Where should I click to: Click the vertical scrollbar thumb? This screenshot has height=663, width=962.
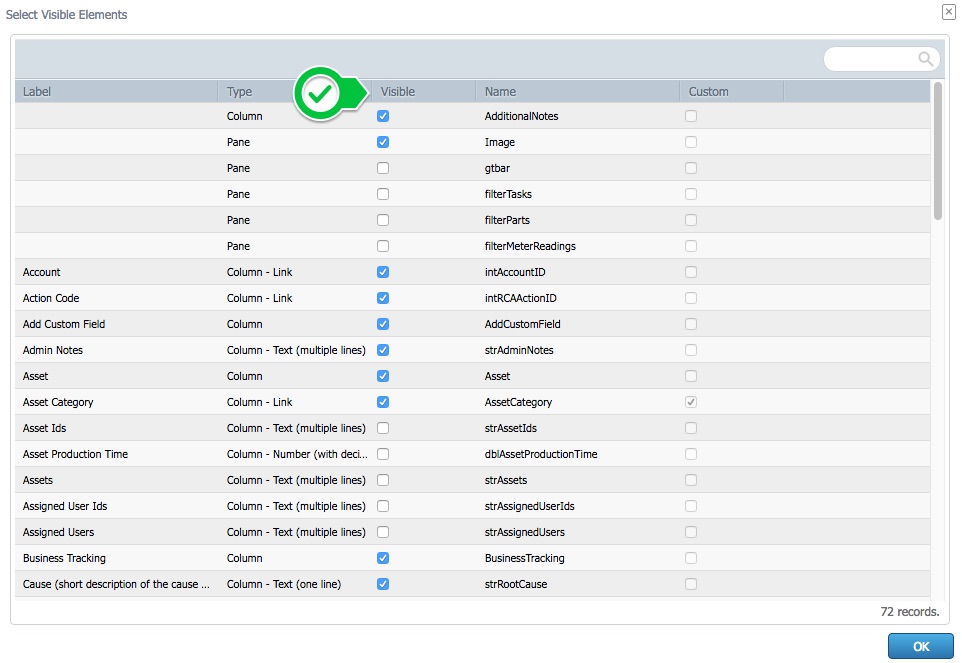tap(937, 150)
